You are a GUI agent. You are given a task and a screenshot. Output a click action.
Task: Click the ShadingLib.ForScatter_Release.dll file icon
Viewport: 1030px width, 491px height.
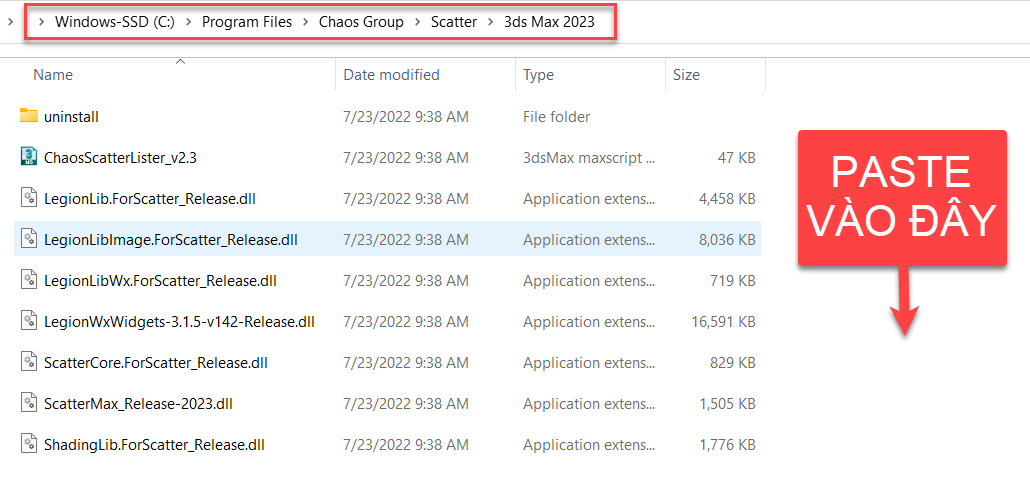[x=28, y=444]
